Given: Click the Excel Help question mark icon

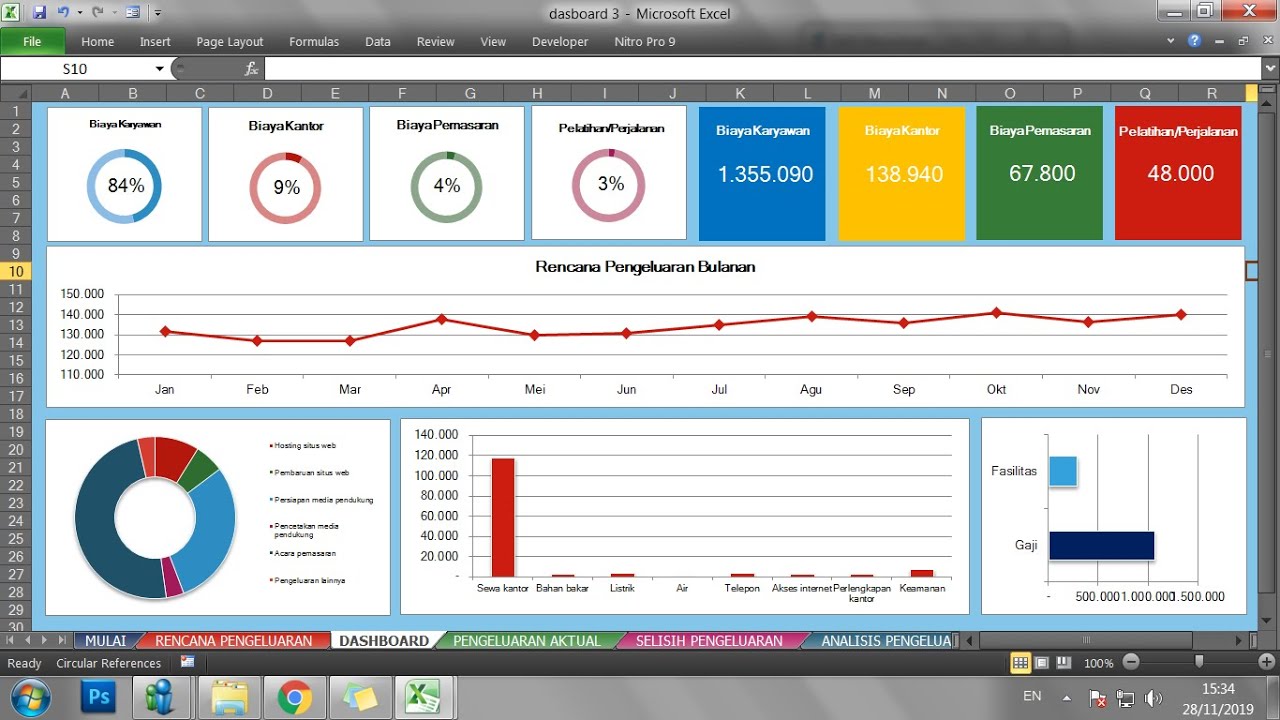Looking at the screenshot, I should [x=1194, y=41].
